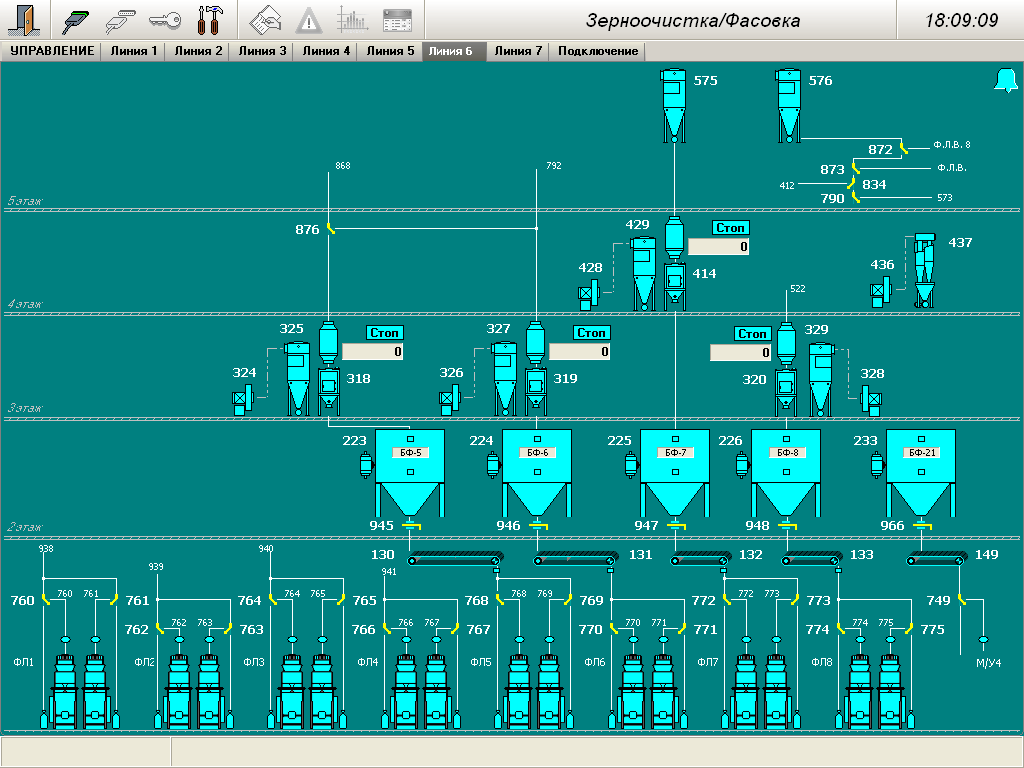Switch to the Подключение tab
This screenshot has height=768, width=1024.
pos(598,51)
